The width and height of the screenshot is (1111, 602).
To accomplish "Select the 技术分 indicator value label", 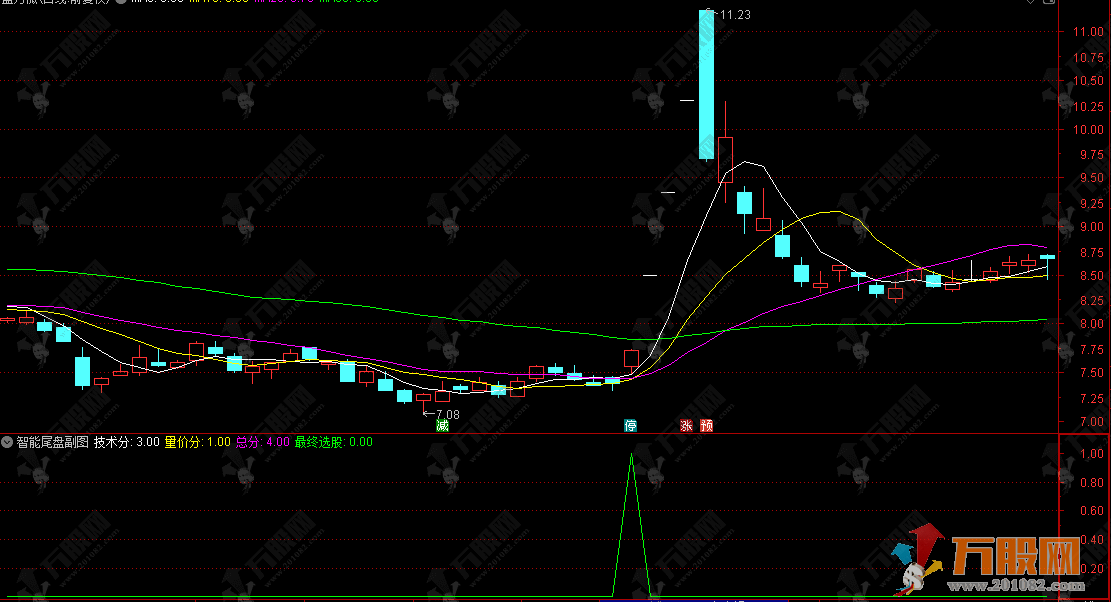I will tap(126, 441).
